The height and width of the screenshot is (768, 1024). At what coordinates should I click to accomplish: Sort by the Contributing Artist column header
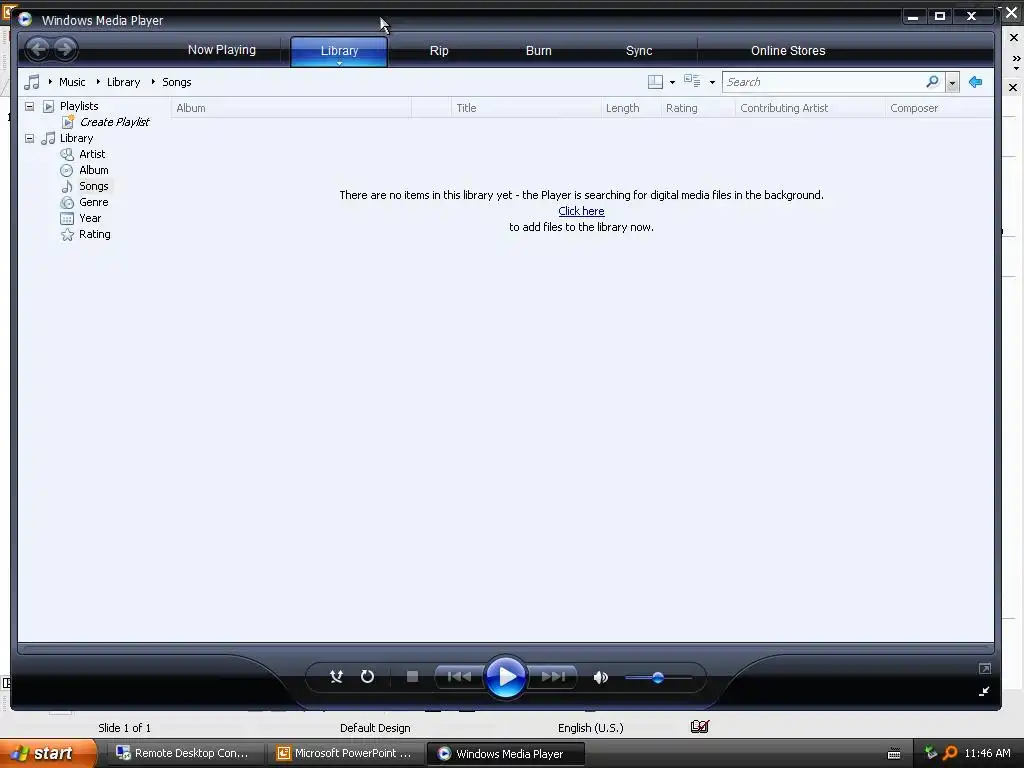[x=810, y=108]
